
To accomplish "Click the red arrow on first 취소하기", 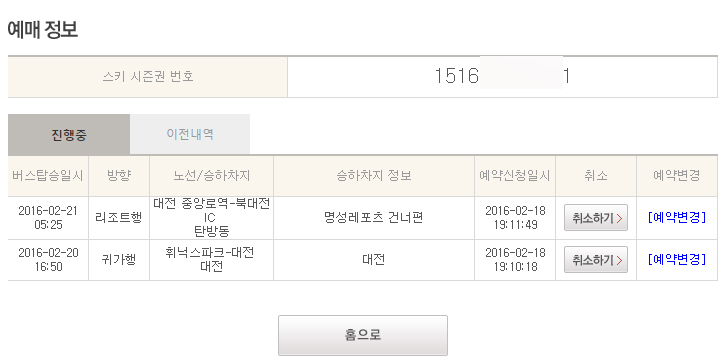I will (x=619, y=218).
